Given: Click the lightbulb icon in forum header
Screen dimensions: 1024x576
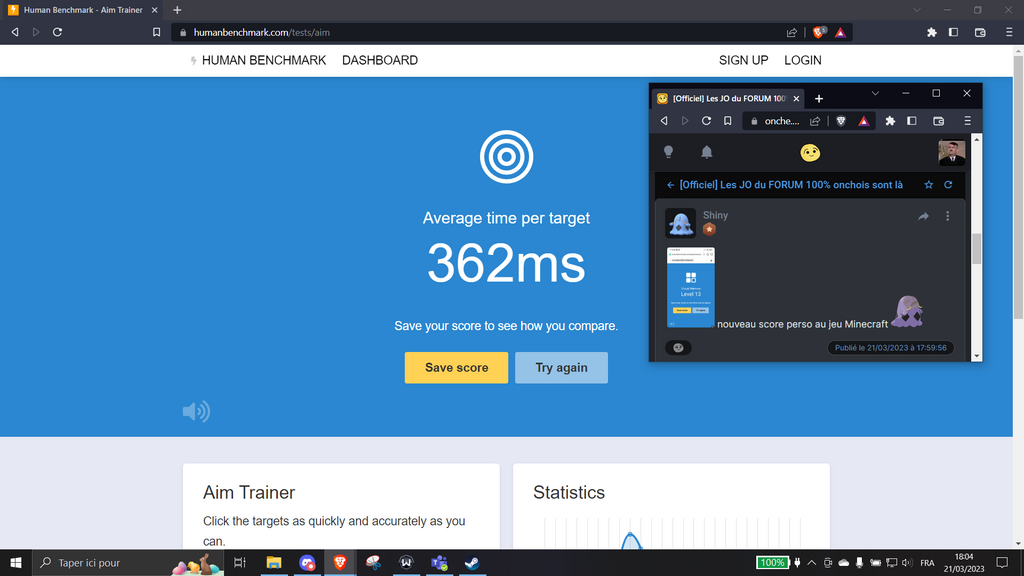Looking at the screenshot, I should pyautogui.click(x=668, y=152).
